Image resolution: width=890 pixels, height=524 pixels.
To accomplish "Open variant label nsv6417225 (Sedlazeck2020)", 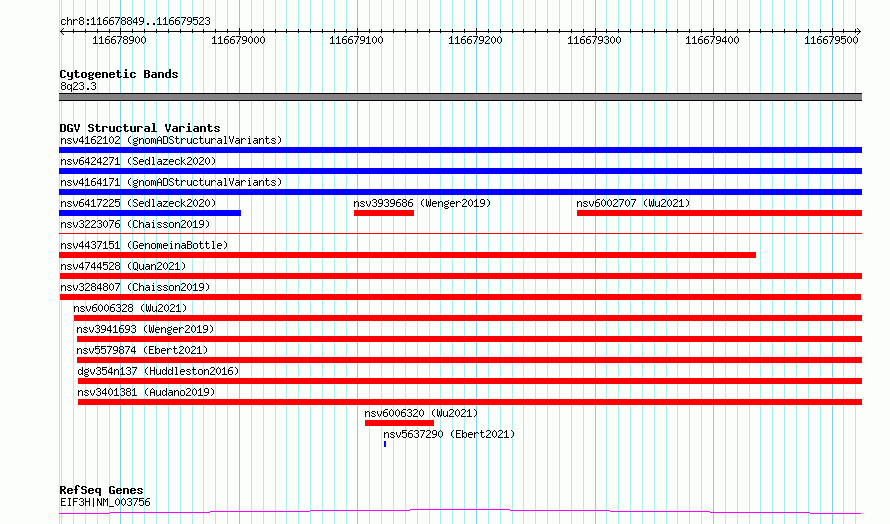I will click(138, 203).
